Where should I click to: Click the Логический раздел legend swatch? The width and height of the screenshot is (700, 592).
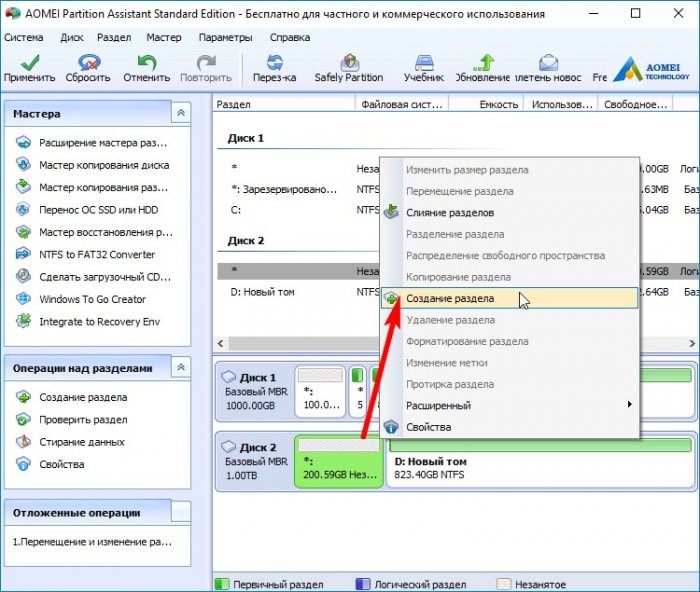[362, 584]
